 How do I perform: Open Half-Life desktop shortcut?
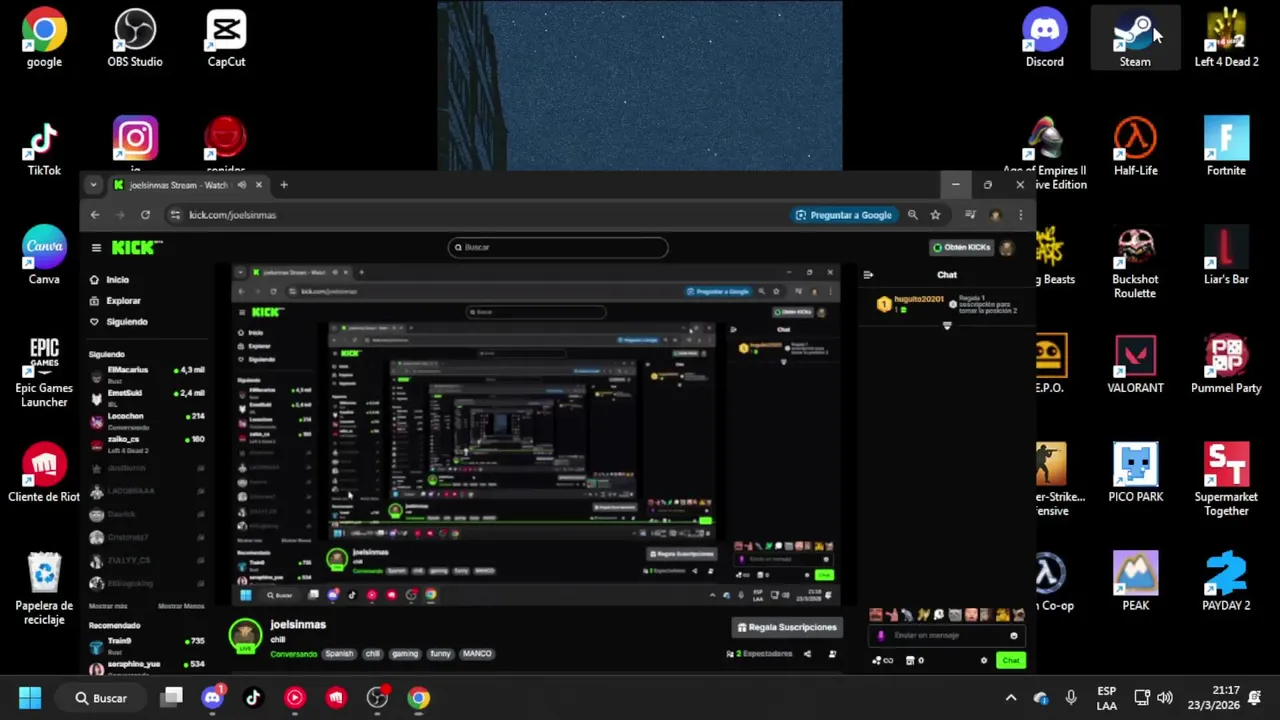1136,147
